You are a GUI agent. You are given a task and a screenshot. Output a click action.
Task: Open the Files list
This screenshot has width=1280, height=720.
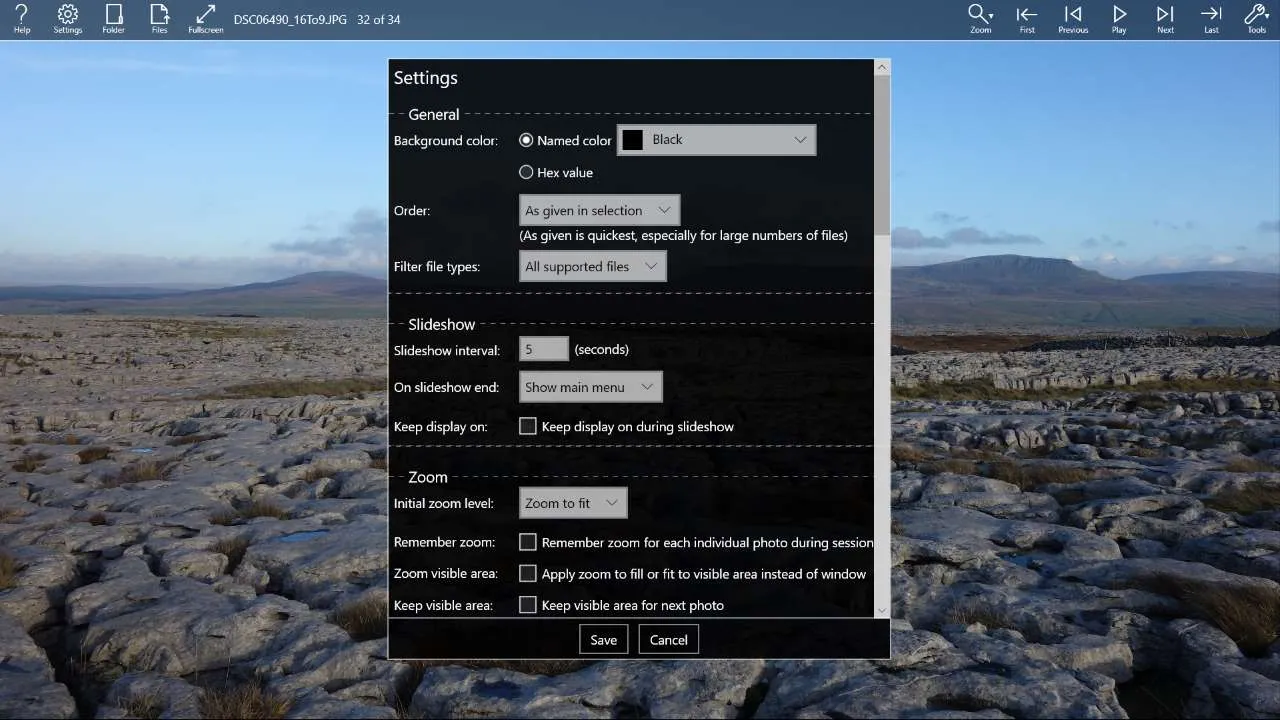coord(159,18)
